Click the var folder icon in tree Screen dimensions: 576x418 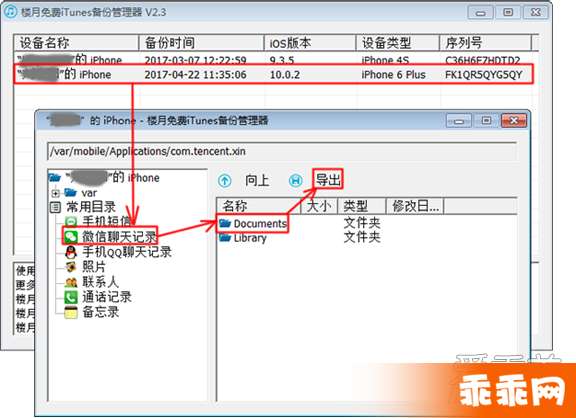[x=70, y=192]
